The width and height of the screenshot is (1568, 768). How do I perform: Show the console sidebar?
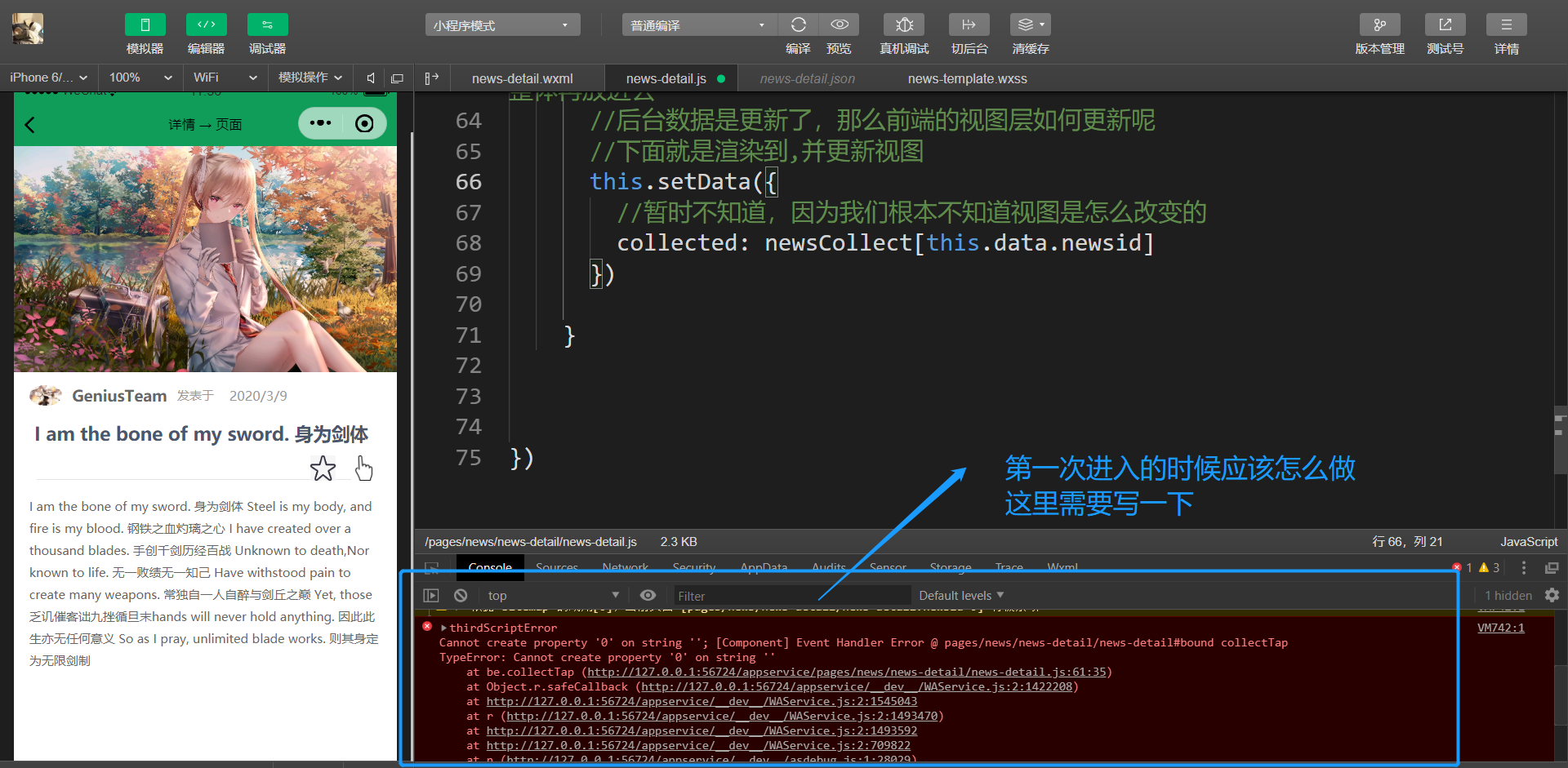pos(431,596)
